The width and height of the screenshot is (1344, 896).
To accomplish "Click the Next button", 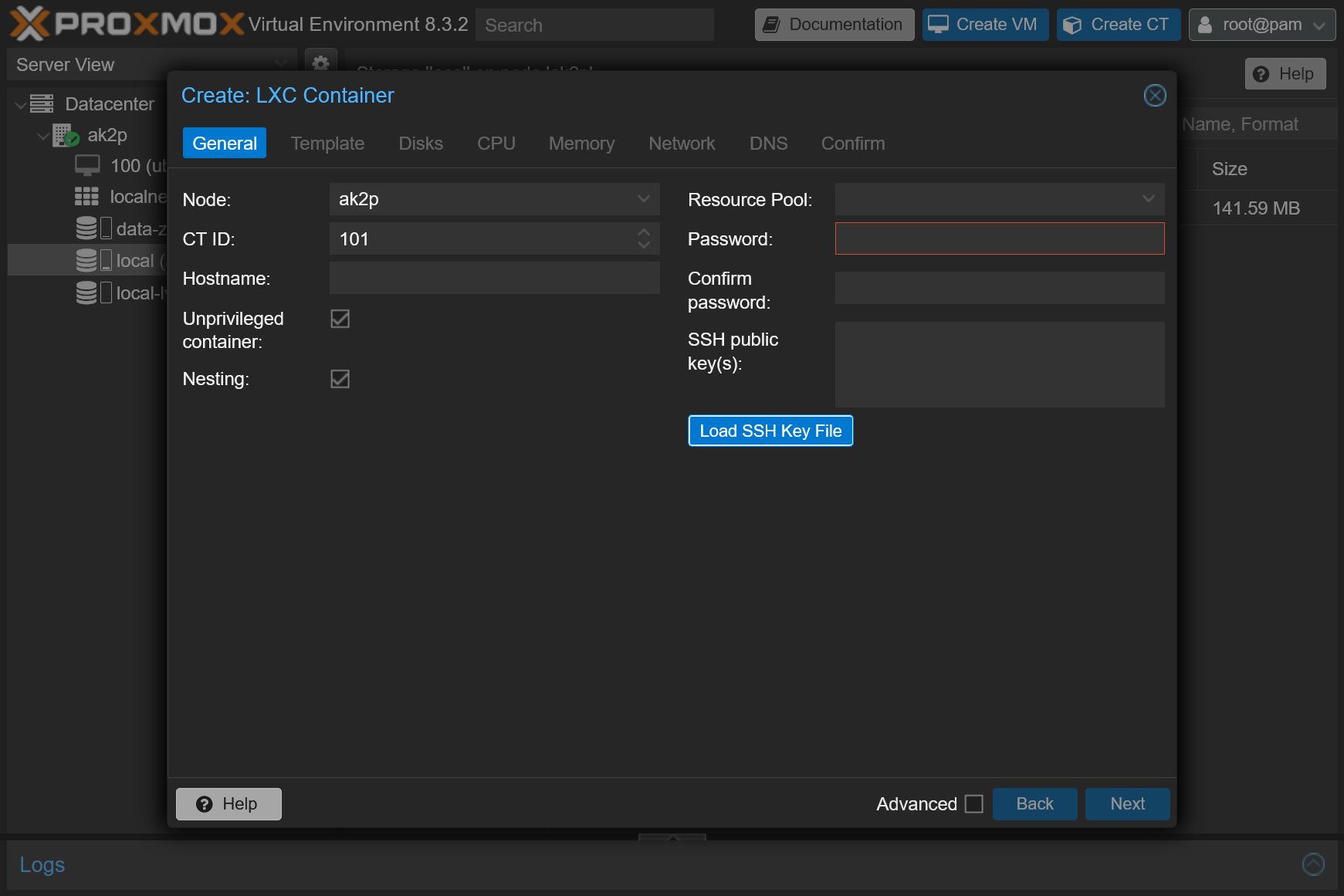I will click(1127, 804).
